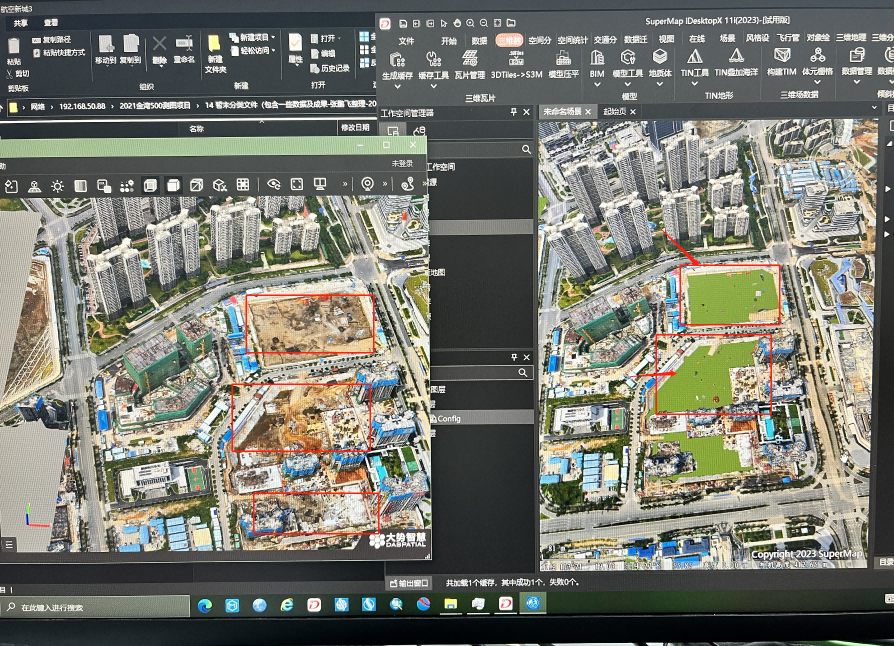Expand the 生成缓存 dropdown arrow
Screen dimensions: 894x646
(397, 87)
